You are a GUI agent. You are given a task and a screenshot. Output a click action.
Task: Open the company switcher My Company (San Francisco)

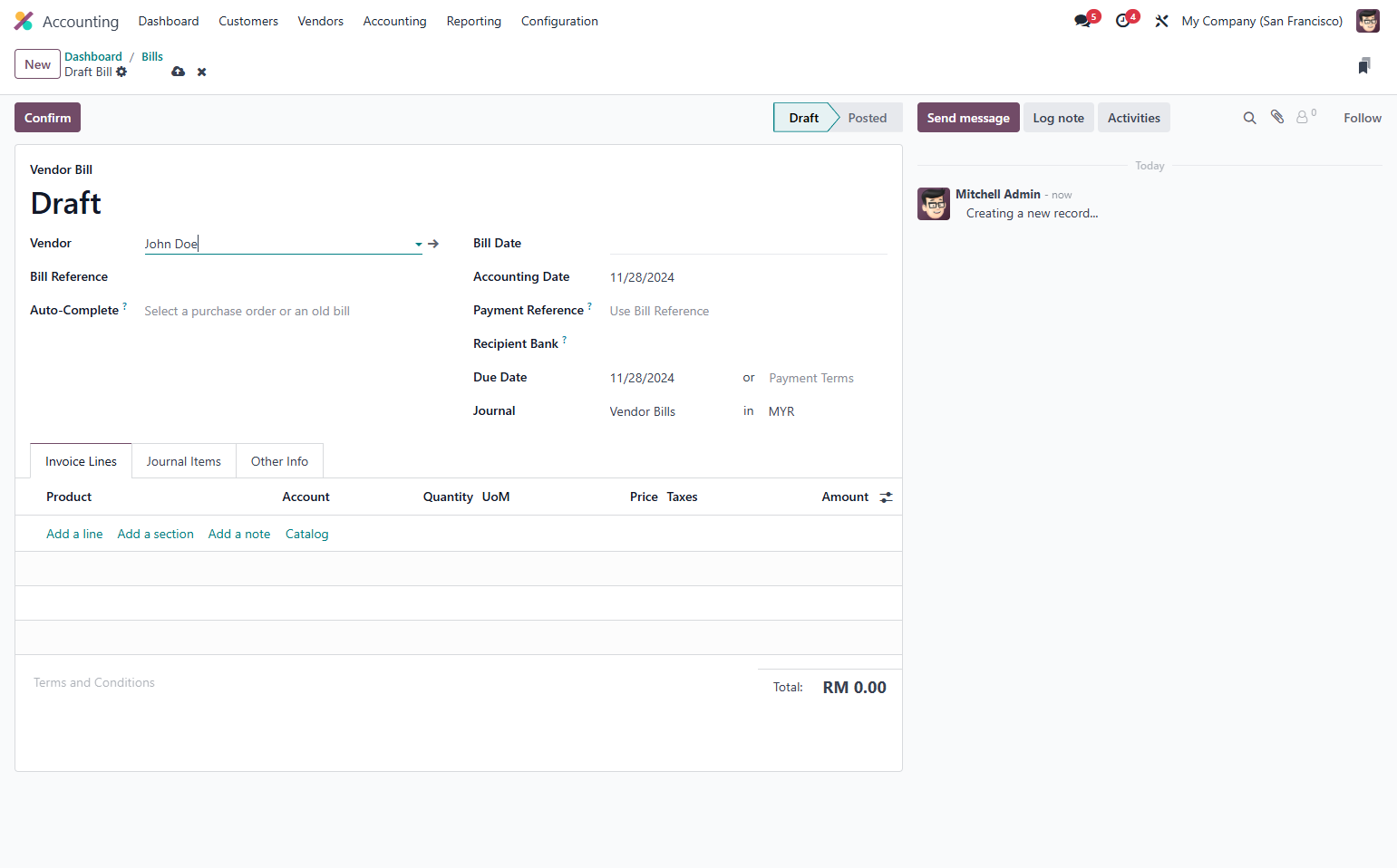[1262, 21]
